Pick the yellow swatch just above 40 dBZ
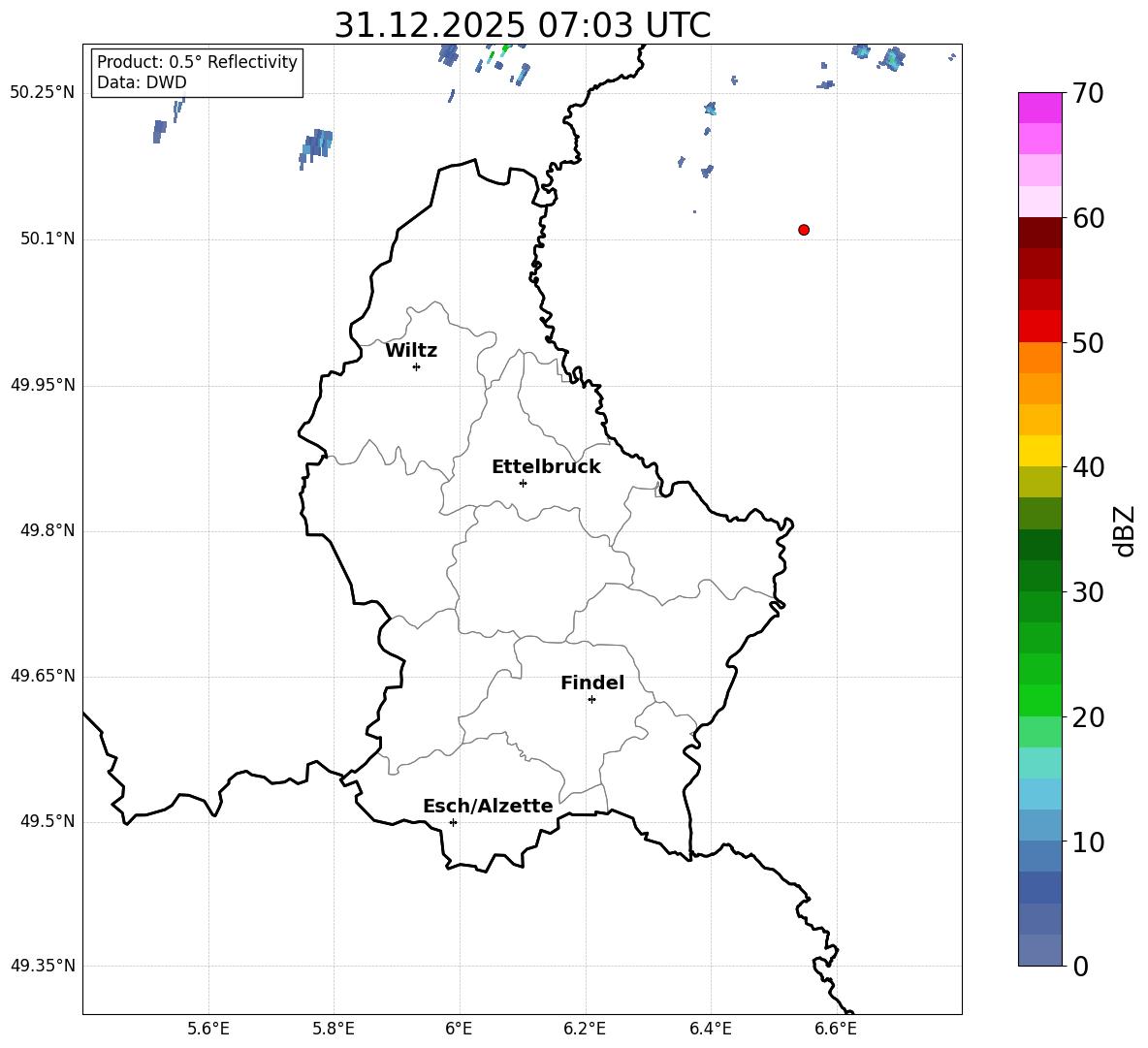 pyautogui.click(x=1040, y=451)
